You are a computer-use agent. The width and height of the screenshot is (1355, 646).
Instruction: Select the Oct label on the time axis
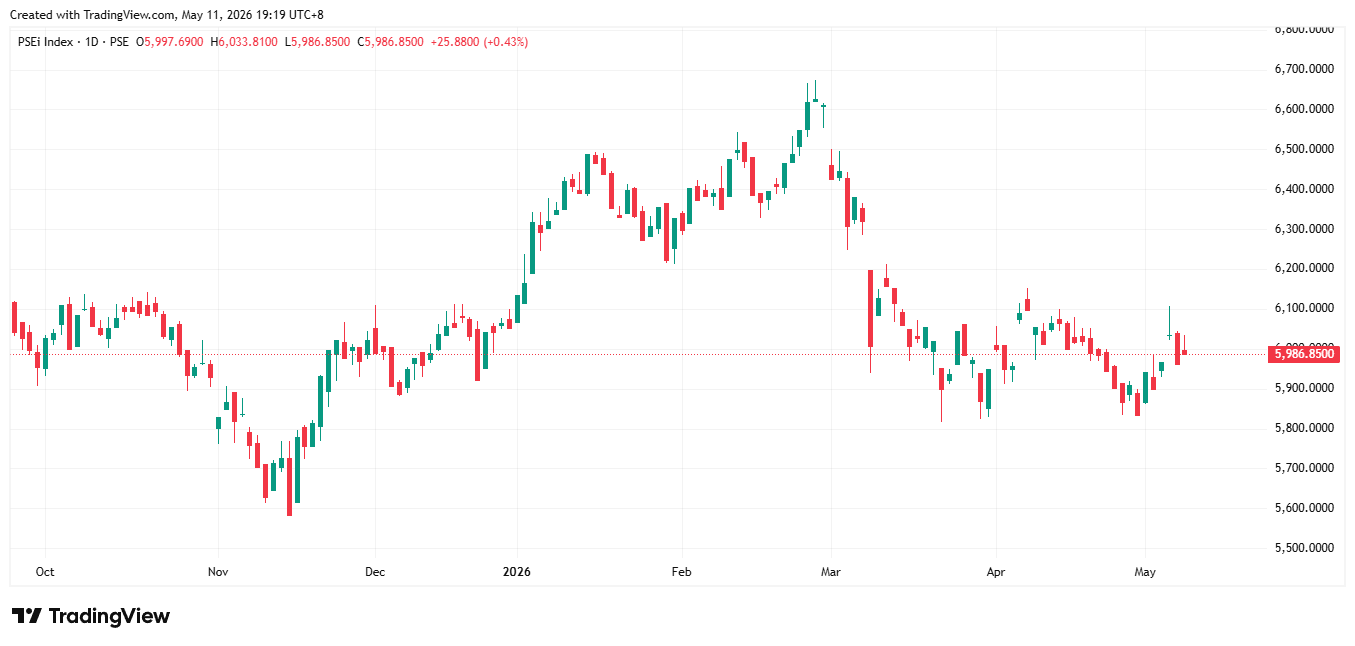pos(44,572)
